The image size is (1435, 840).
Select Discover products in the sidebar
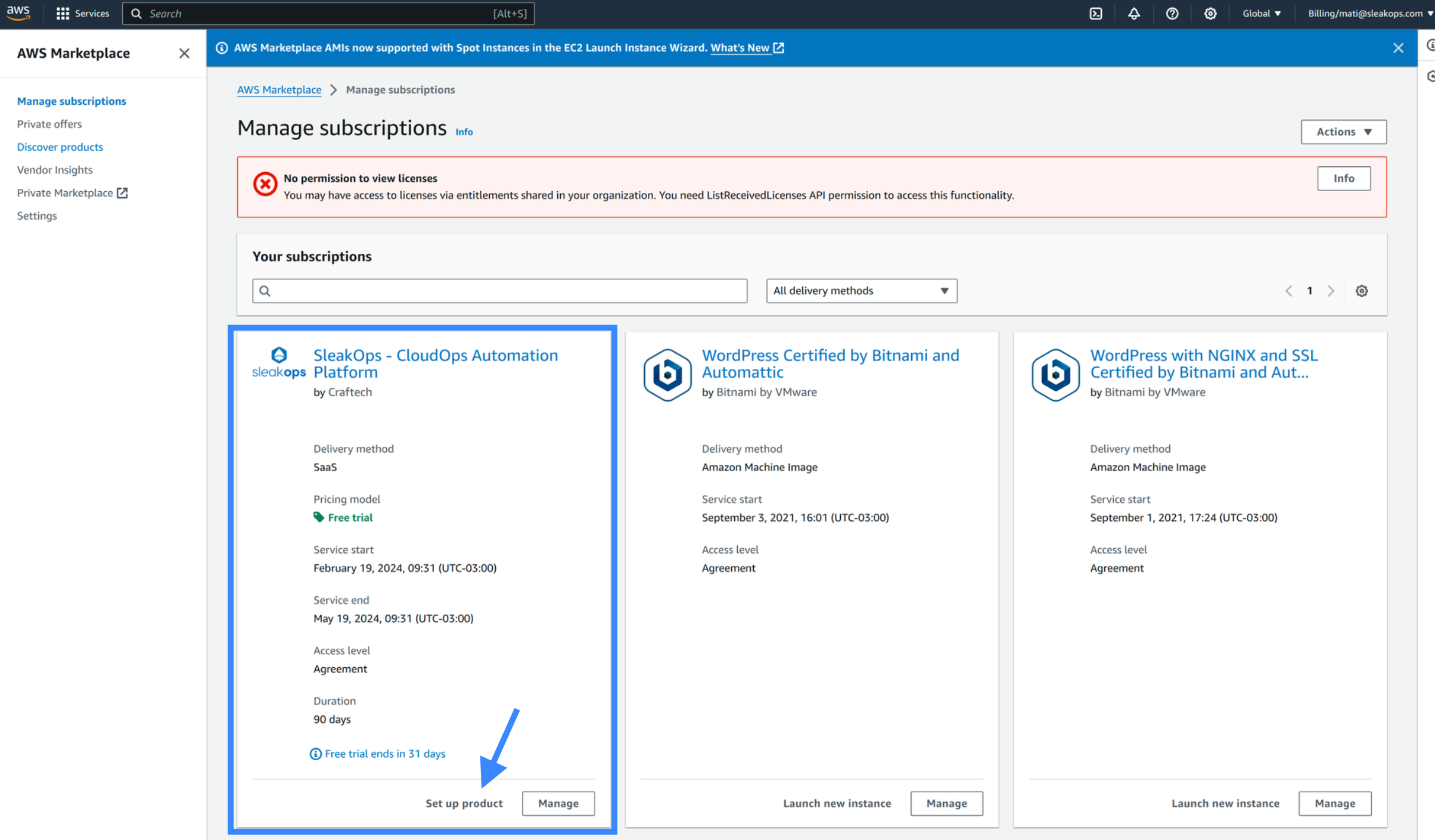pos(60,147)
